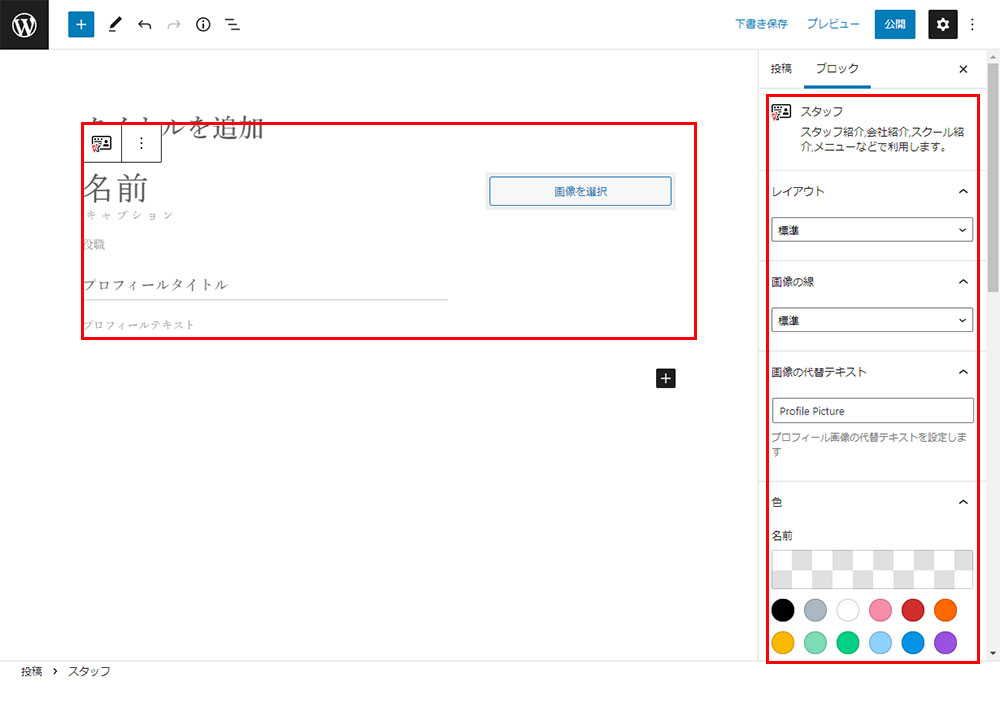This screenshot has width=1000, height=707.
Task: Open the レイアウト dropdown
Action: pos(872,230)
